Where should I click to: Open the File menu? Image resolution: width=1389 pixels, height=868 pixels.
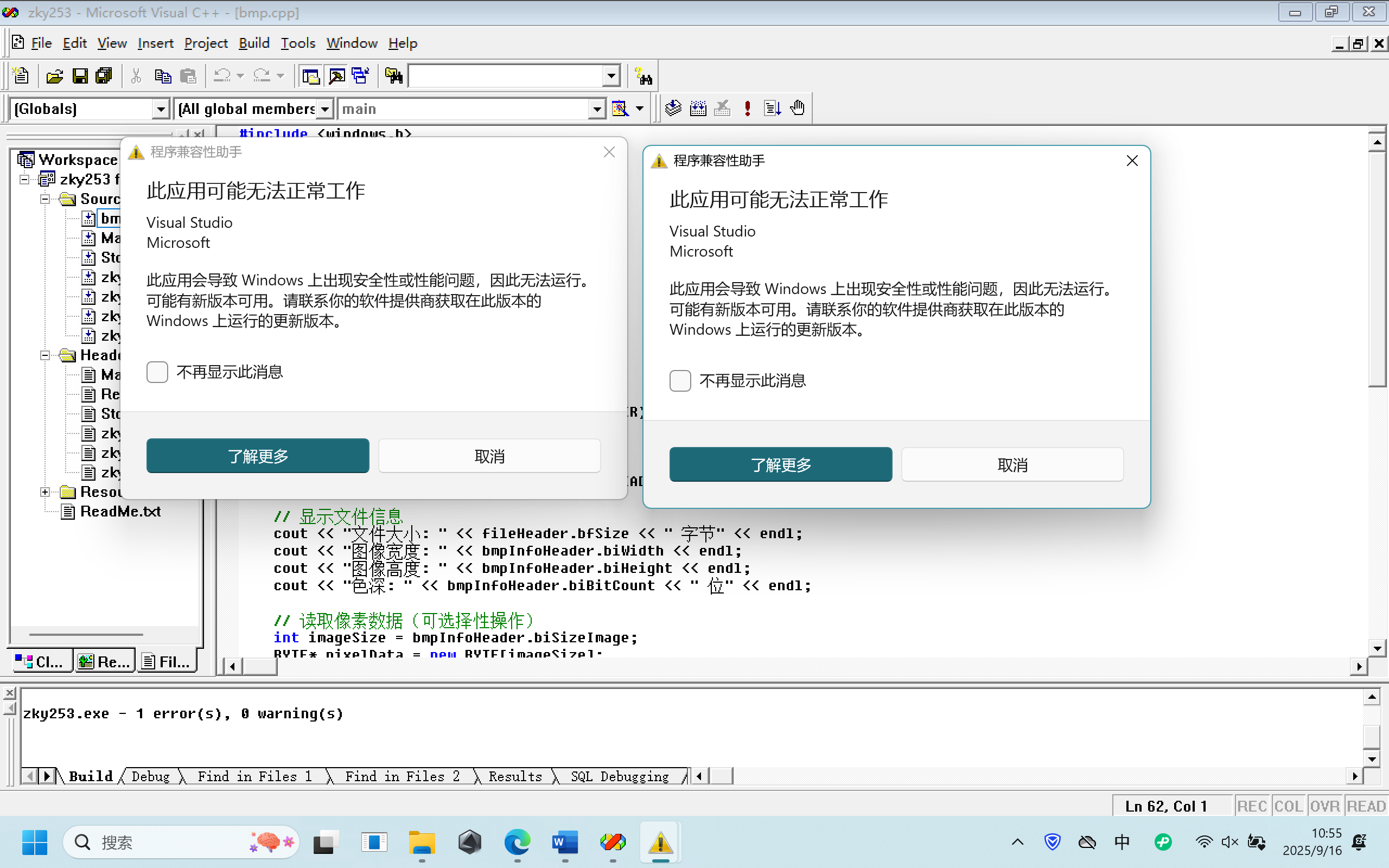[41, 43]
